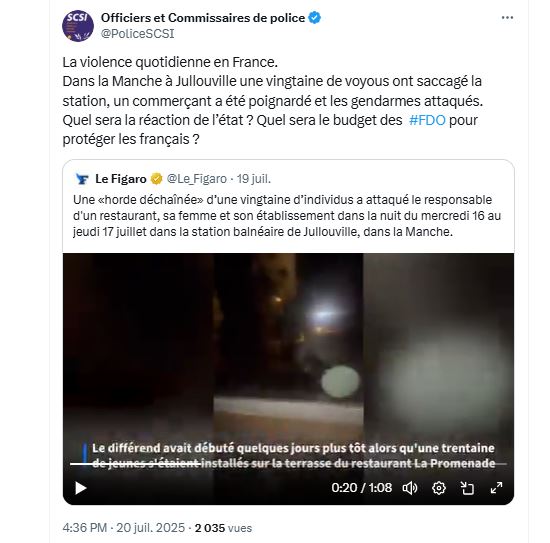Open the Officiers et Commissaires de police name
The width and height of the screenshot is (550, 543).
[x=203, y=18]
